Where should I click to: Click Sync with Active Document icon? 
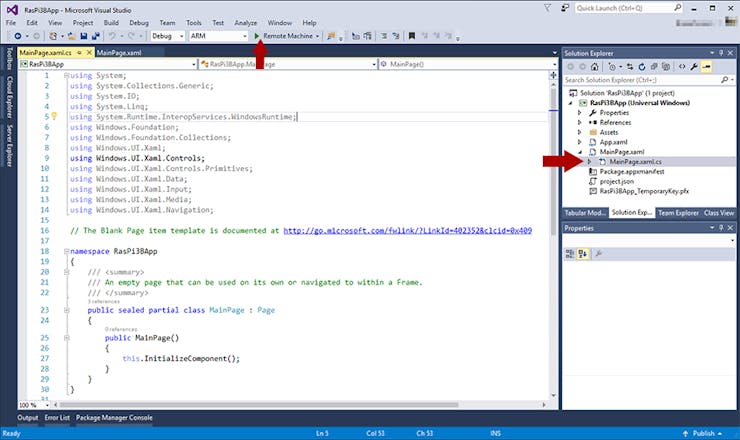630,67
